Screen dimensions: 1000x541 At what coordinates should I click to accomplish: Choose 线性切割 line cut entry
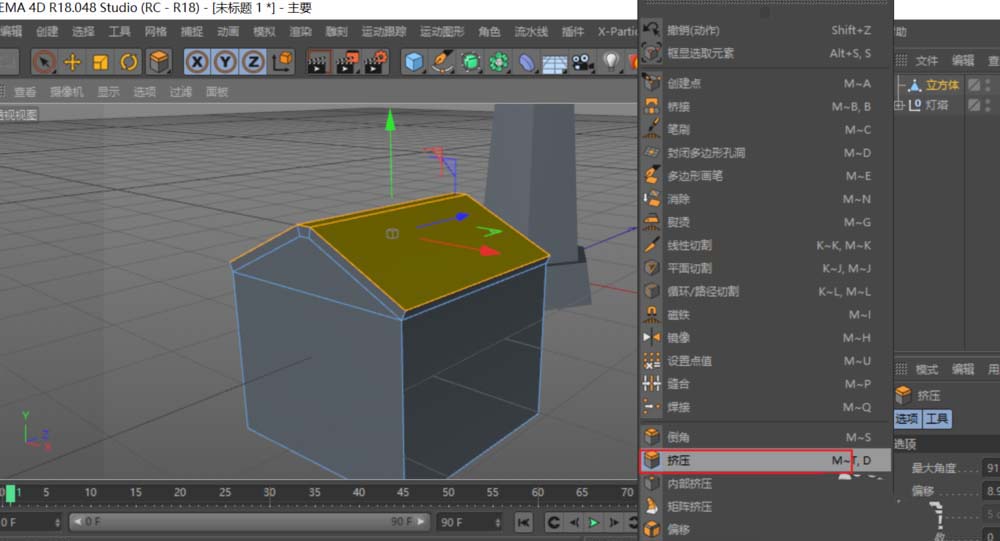764,245
